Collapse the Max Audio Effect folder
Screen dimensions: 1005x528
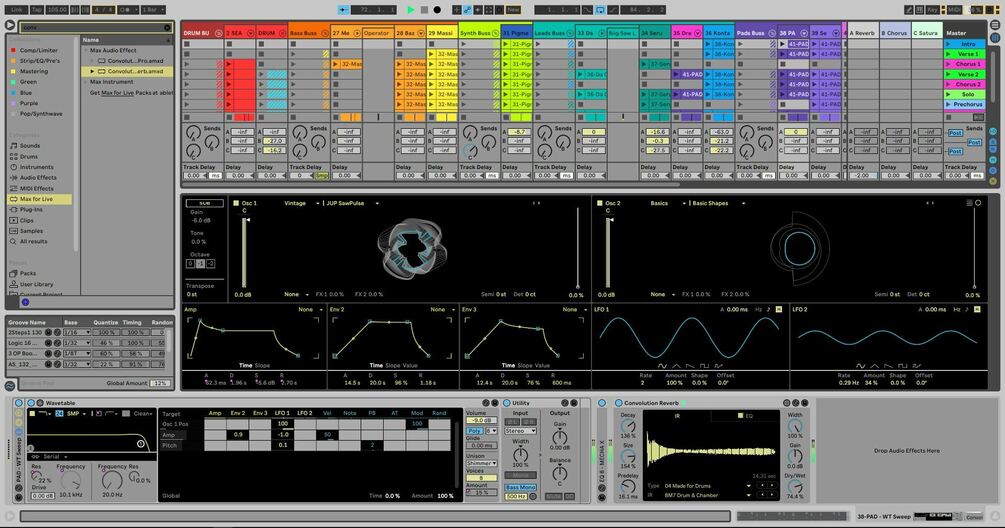86,50
